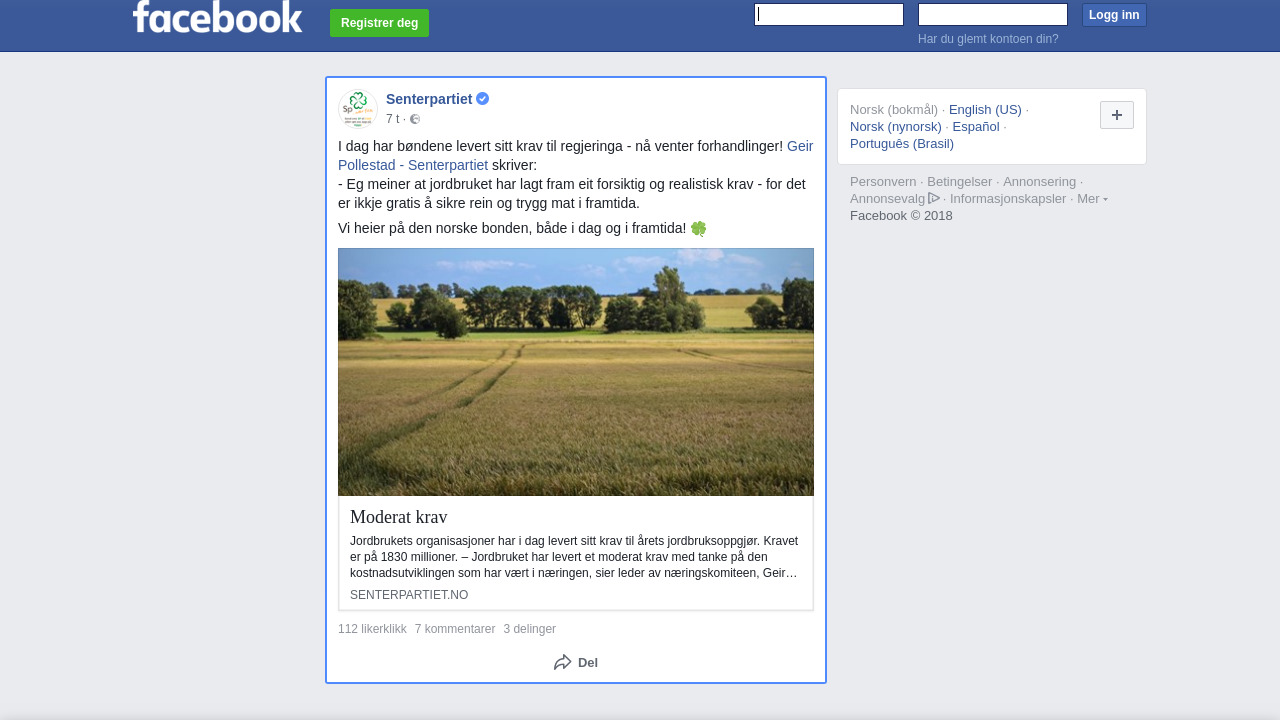The image size is (1280, 720).
Task: Click the Norsk (bokmål) current language text
Action: click(894, 109)
